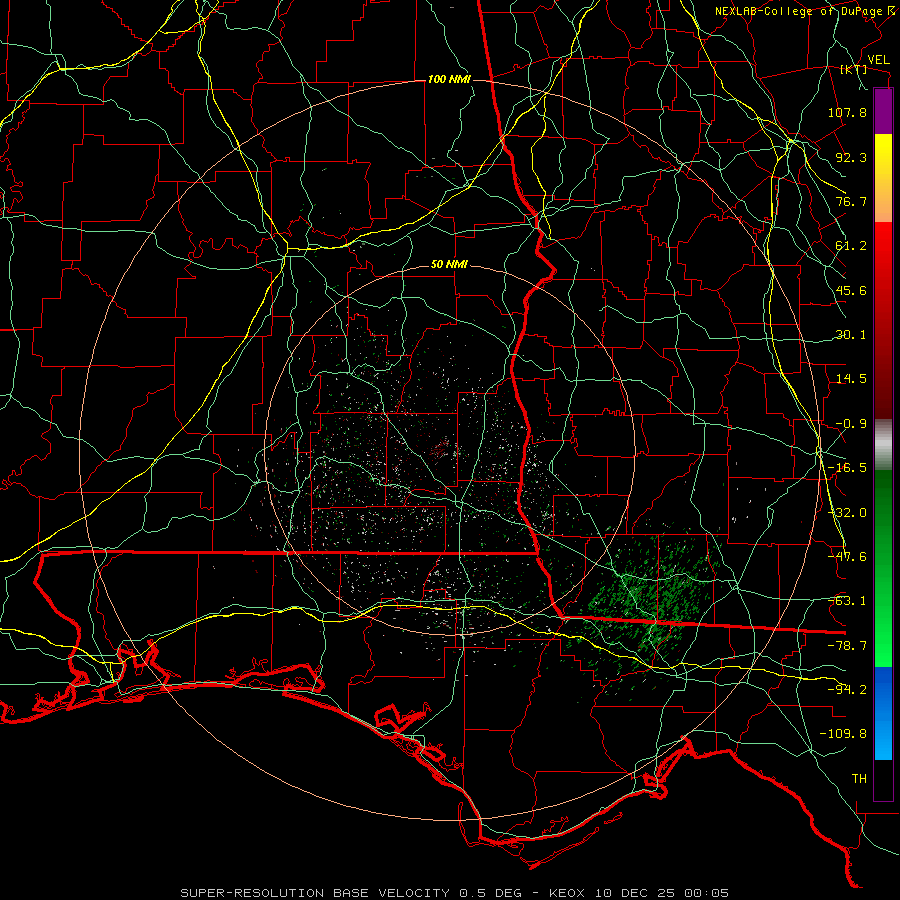The height and width of the screenshot is (900, 900).
Task: Click the 14.5 velocity legend value
Action: point(851,379)
